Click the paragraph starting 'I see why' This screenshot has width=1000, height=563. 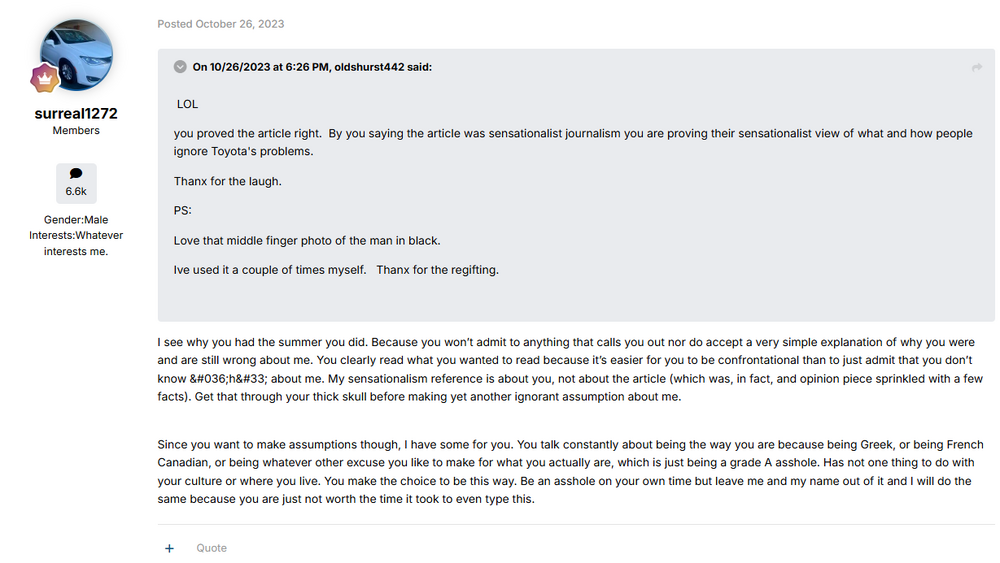tap(565, 370)
